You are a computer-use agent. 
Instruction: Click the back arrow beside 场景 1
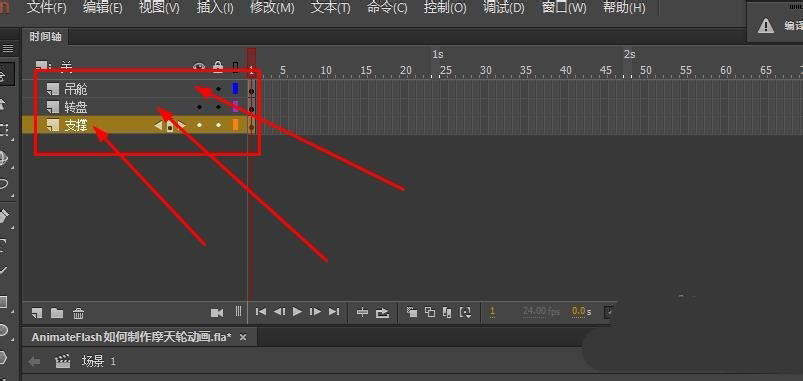[x=34, y=362]
